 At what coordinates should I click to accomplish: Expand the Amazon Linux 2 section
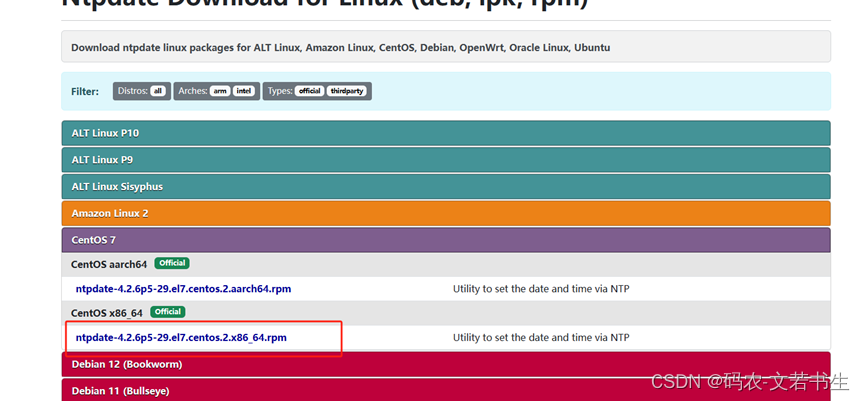point(446,213)
